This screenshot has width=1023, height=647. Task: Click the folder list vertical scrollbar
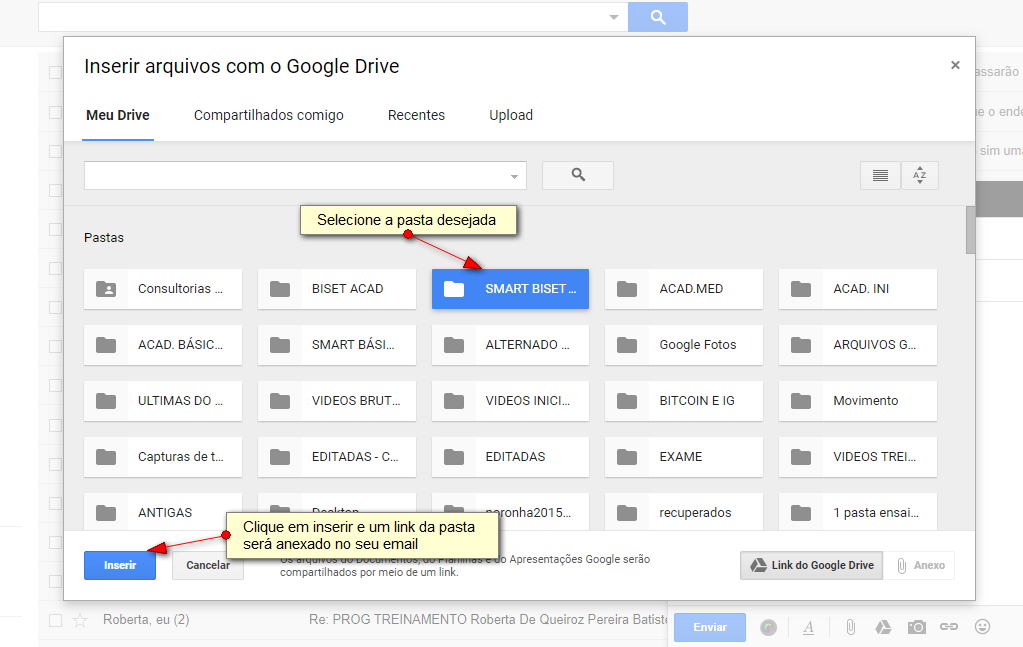coord(970,230)
